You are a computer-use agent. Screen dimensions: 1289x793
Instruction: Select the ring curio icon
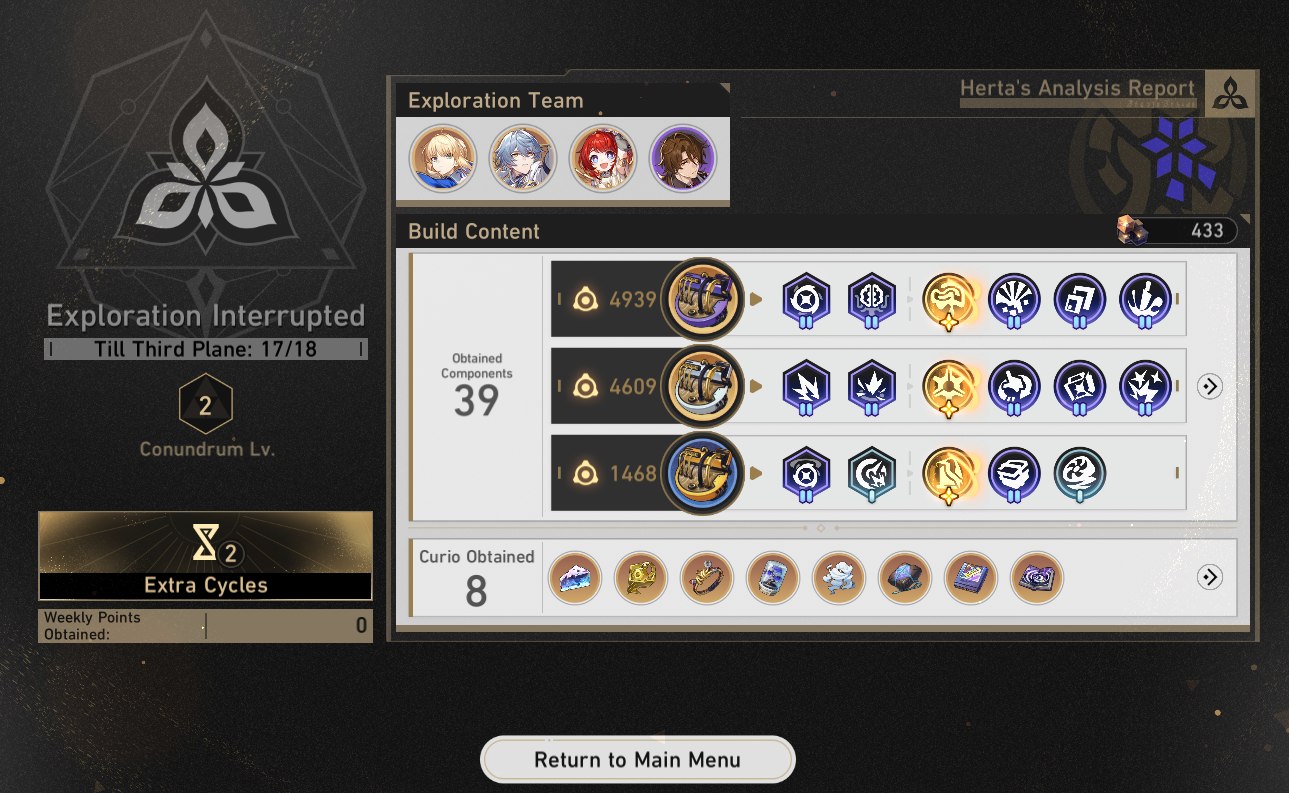(x=707, y=578)
